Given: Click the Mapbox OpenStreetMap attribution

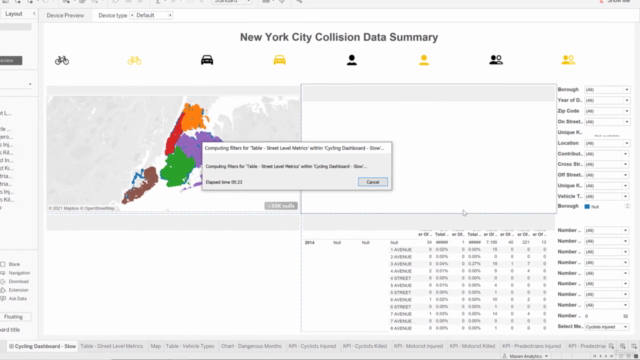Looking at the screenshot, I should pos(82,208).
